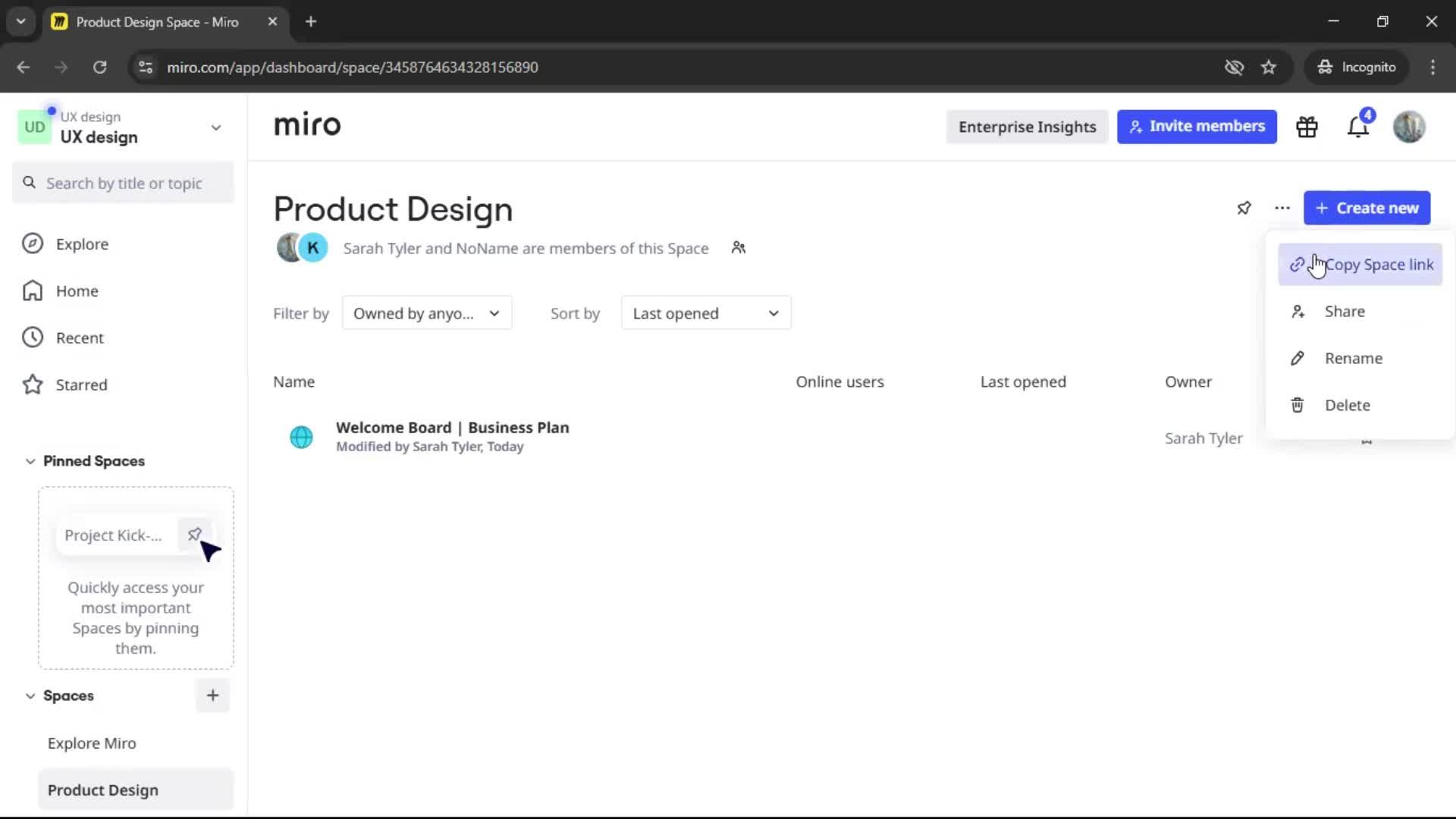The width and height of the screenshot is (1456, 819).
Task: View site information icon in address bar
Action: click(x=146, y=67)
